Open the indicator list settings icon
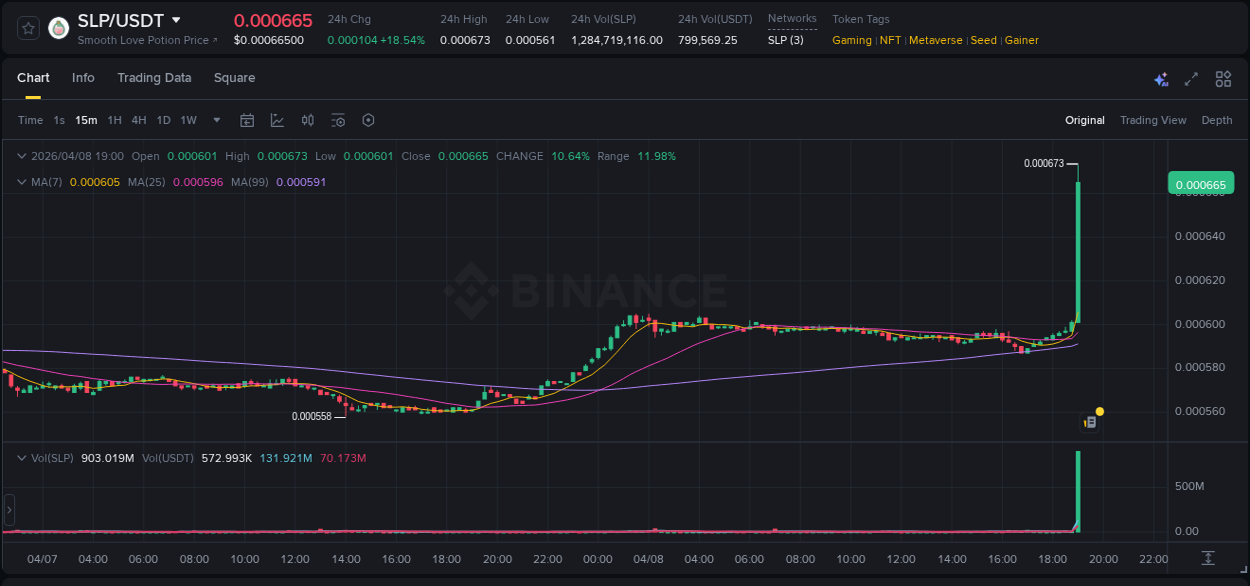Image resolution: width=1250 pixels, height=586 pixels. 338,120
